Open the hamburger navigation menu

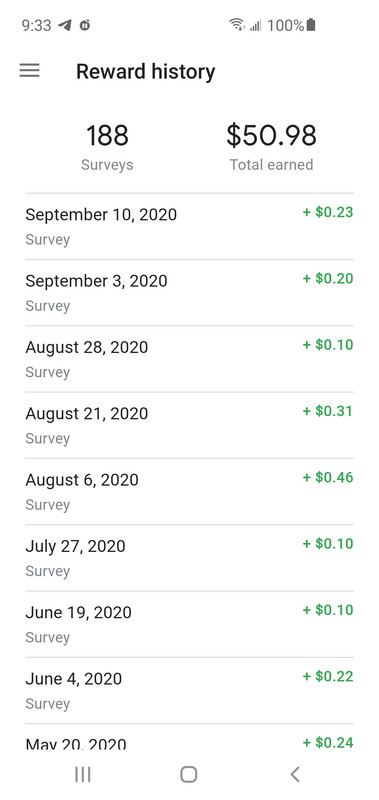(x=30, y=70)
